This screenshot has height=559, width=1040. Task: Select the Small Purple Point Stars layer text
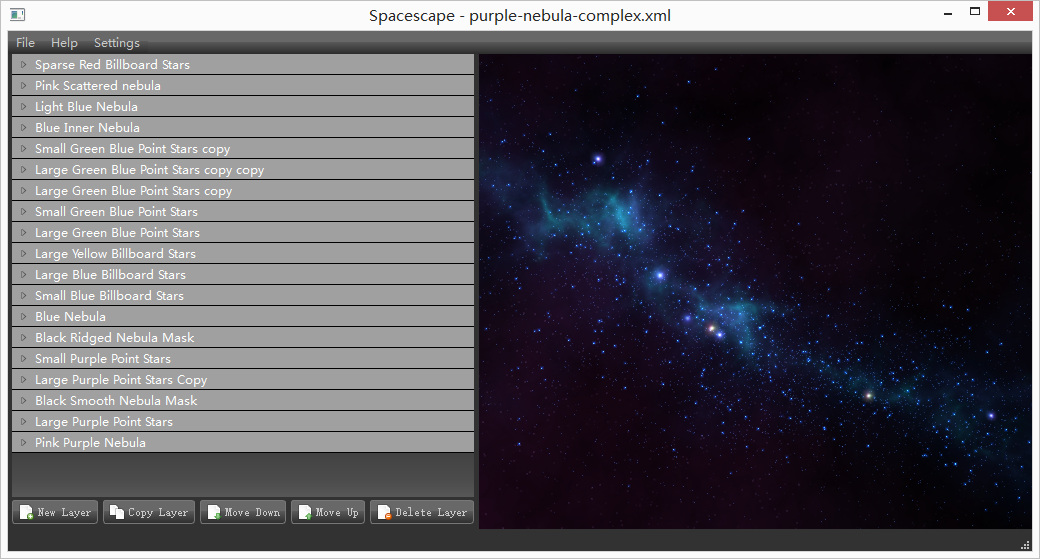(103, 359)
